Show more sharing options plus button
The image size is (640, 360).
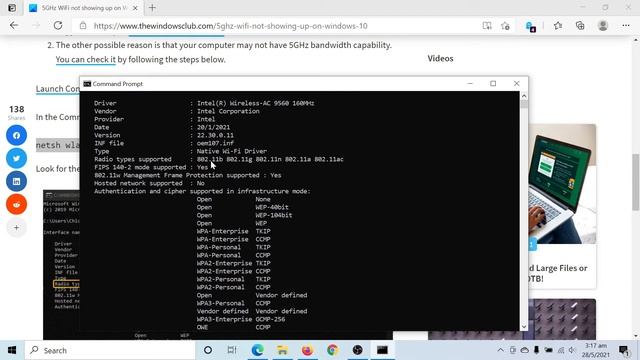coord(16,228)
